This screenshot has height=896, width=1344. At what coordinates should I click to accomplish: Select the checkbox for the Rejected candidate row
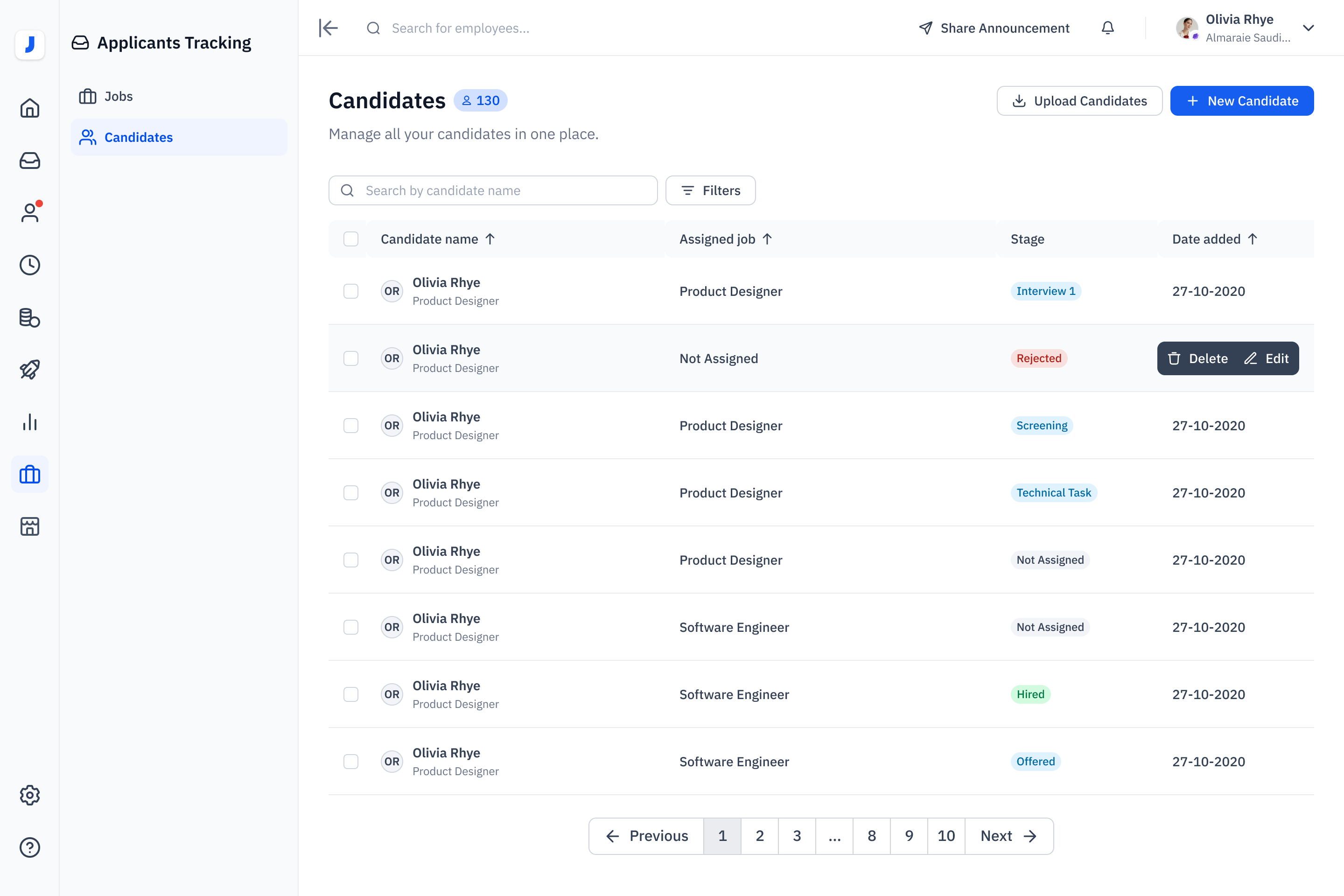pyautogui.click(x=351, y=358)
